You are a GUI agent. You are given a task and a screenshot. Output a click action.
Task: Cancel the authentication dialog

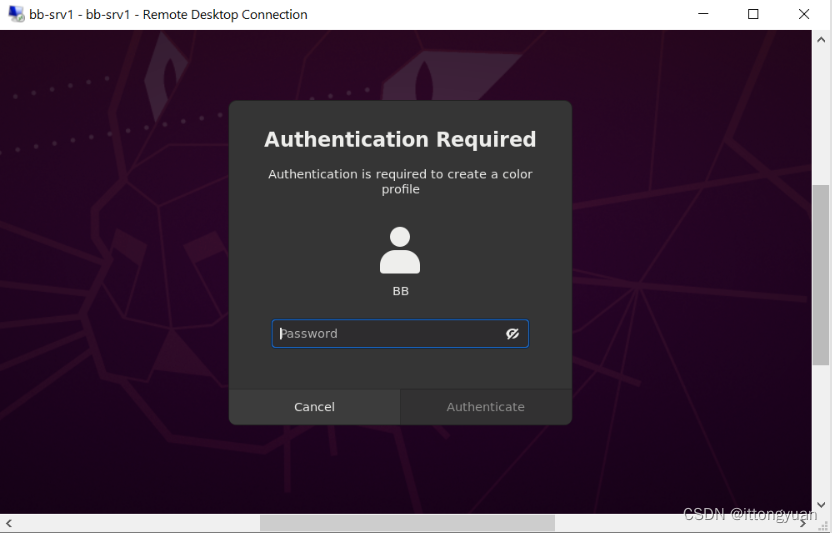[x=314, y=407]
